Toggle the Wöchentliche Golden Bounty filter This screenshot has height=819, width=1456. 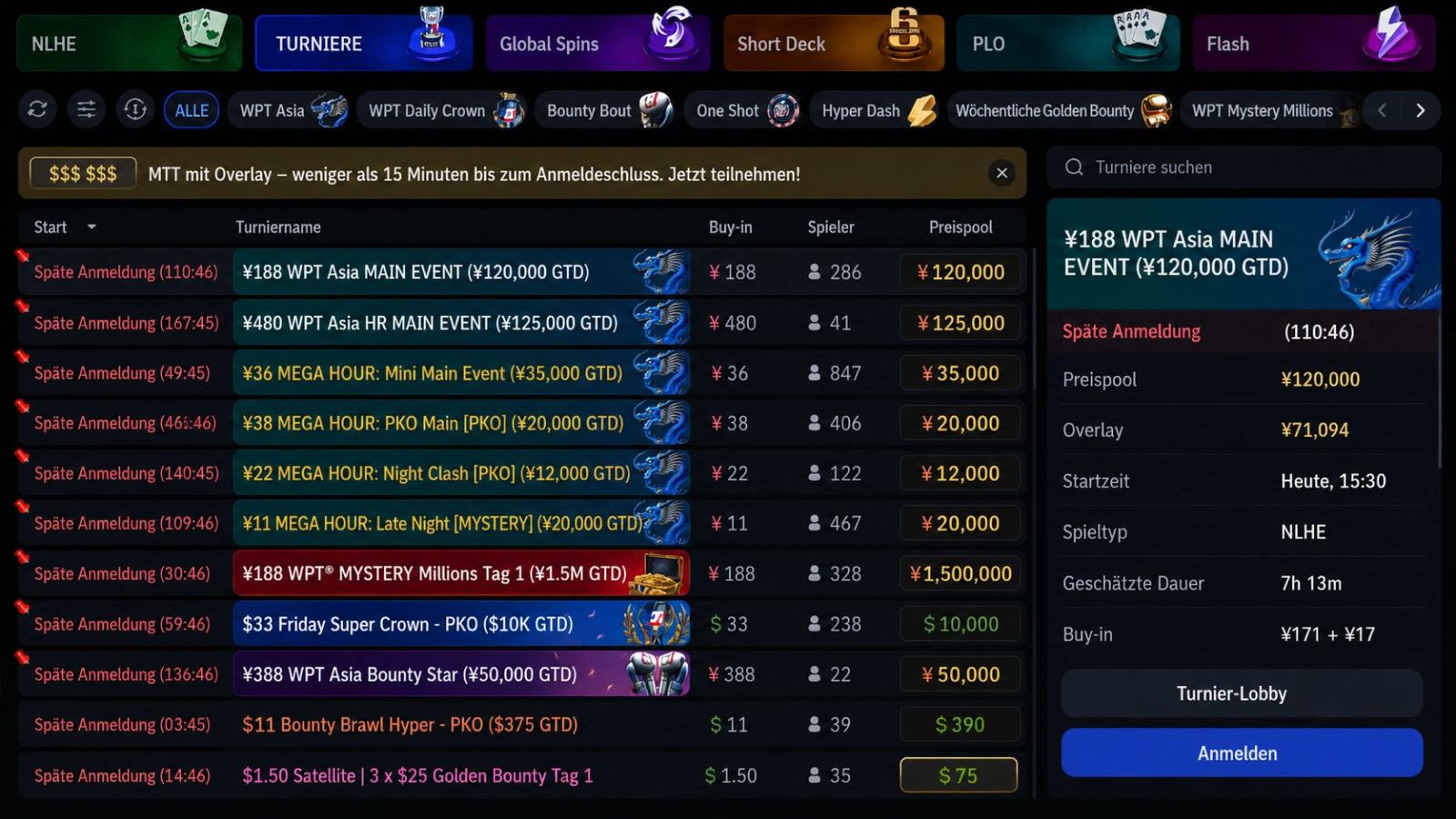tap(1061, 110)
